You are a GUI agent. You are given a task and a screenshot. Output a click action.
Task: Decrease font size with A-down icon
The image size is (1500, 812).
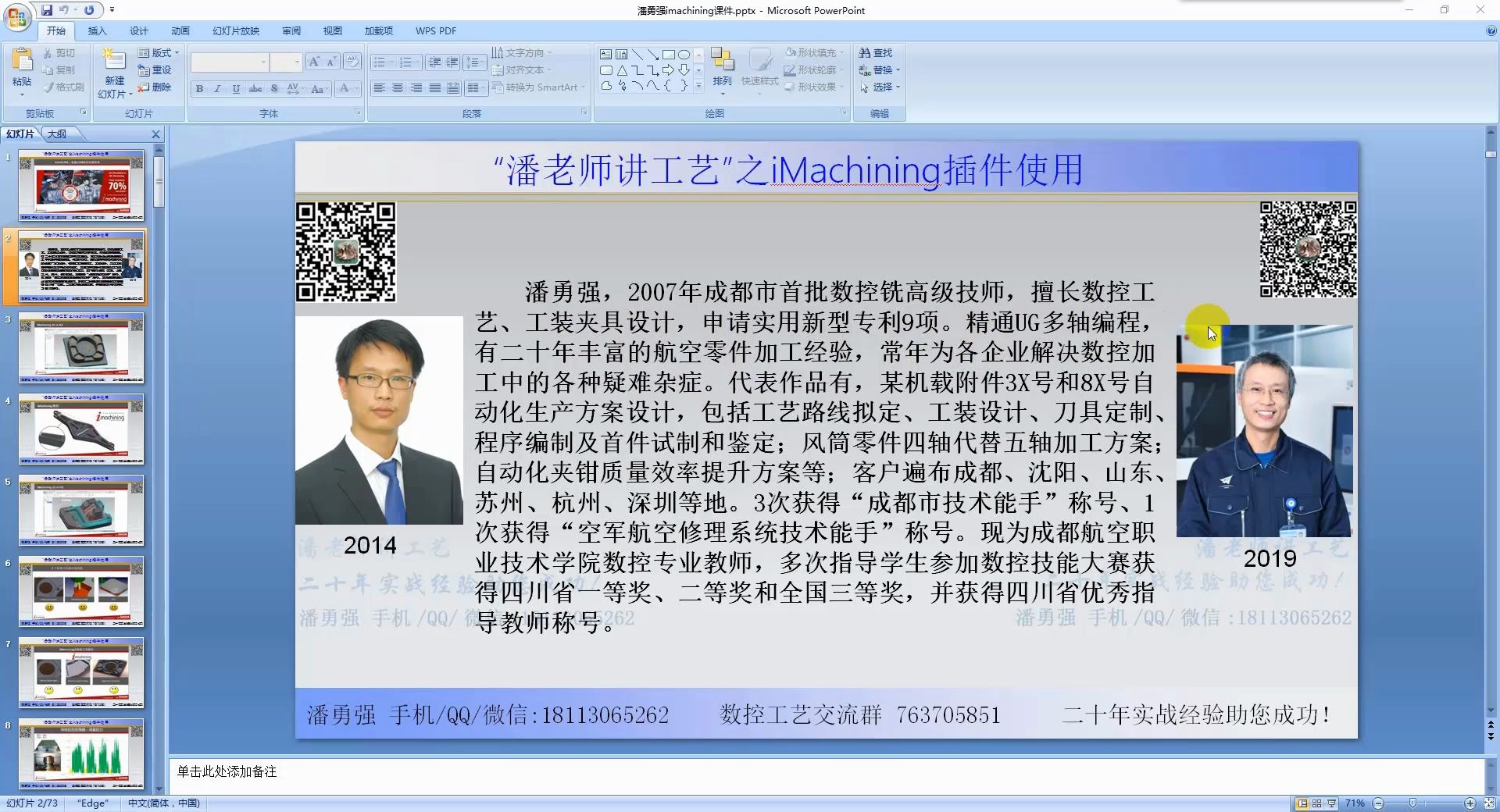(x=330, y=62)
